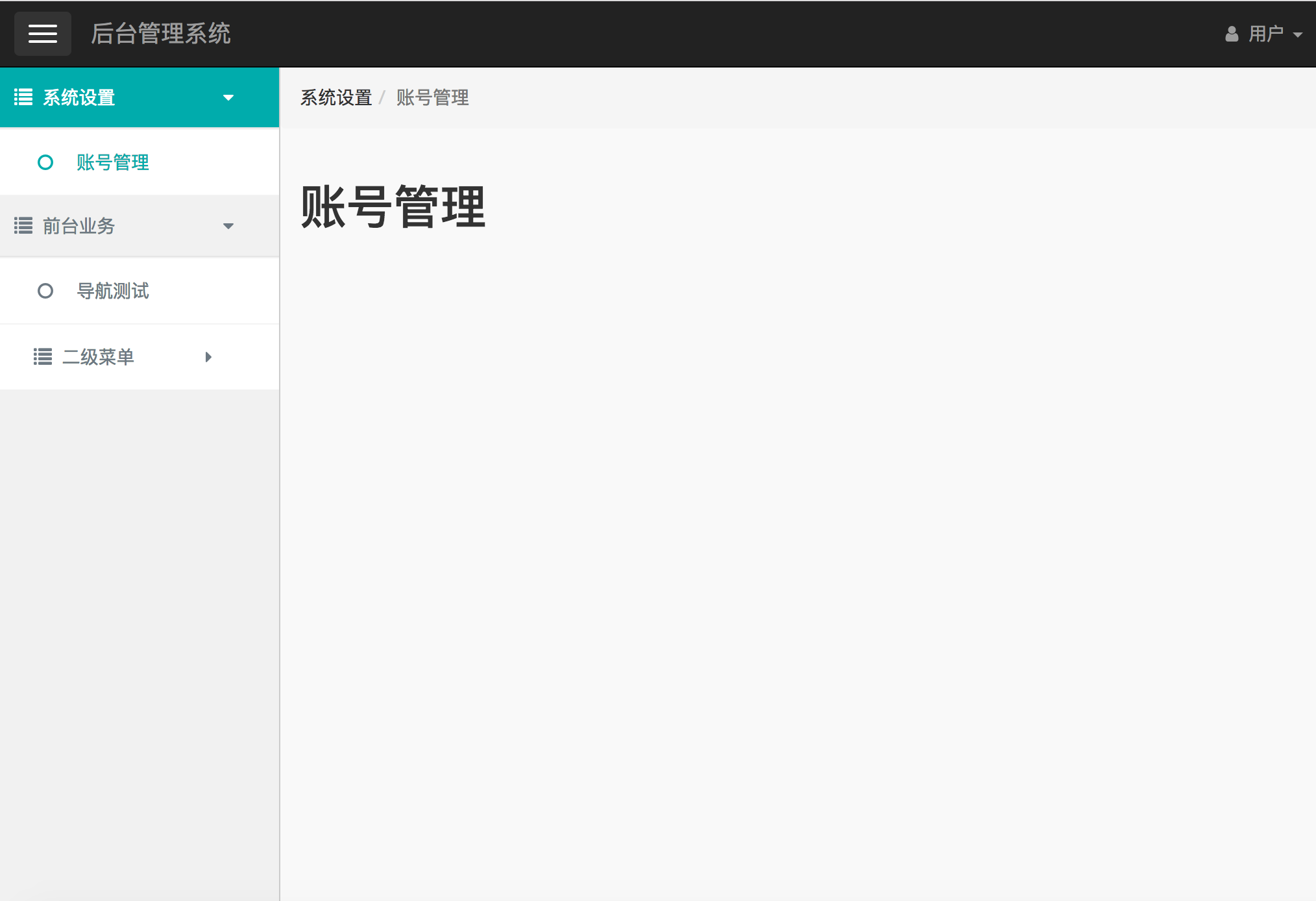
Task: Click circle icon next to 导航测试
Action: (45, 291)
